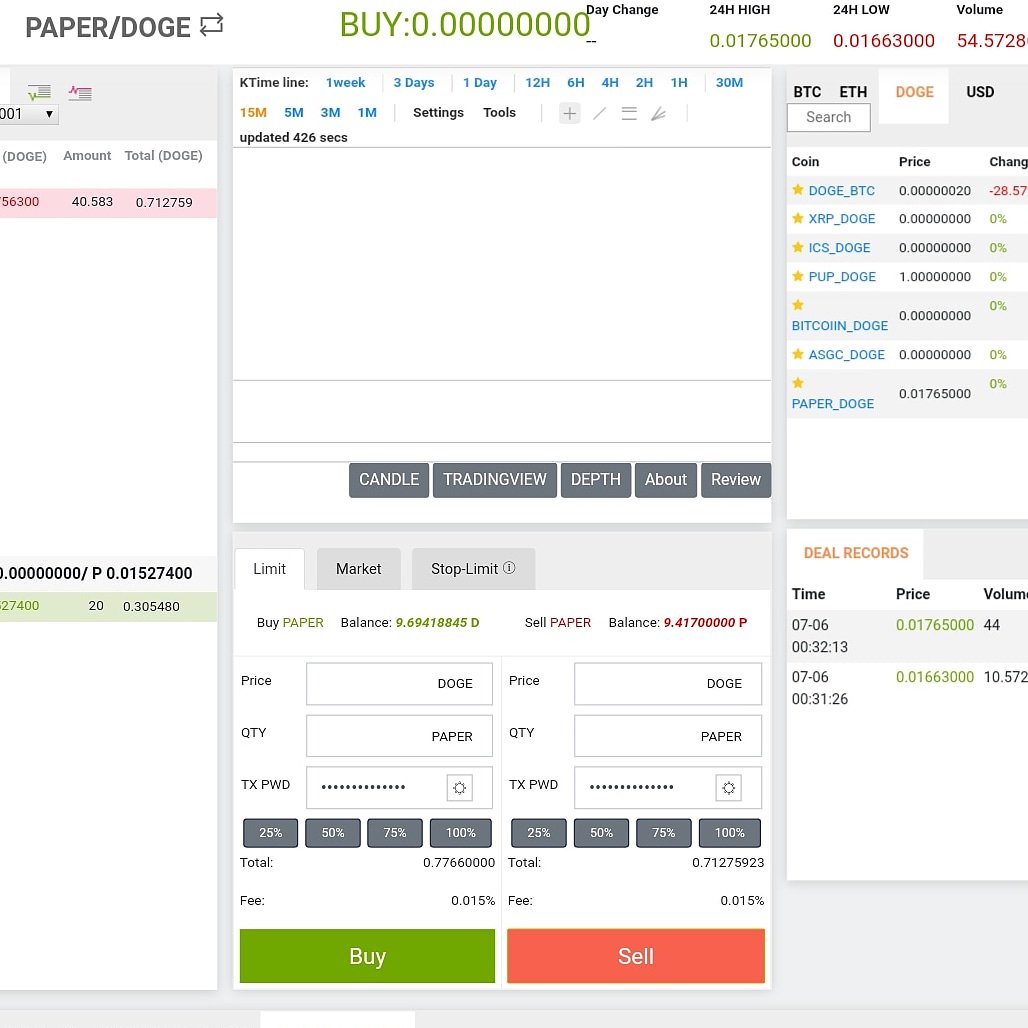Swap the PAPER/DOGE trading pair icon
The image size is (1028, 1028).
click(x=211, y=25)
